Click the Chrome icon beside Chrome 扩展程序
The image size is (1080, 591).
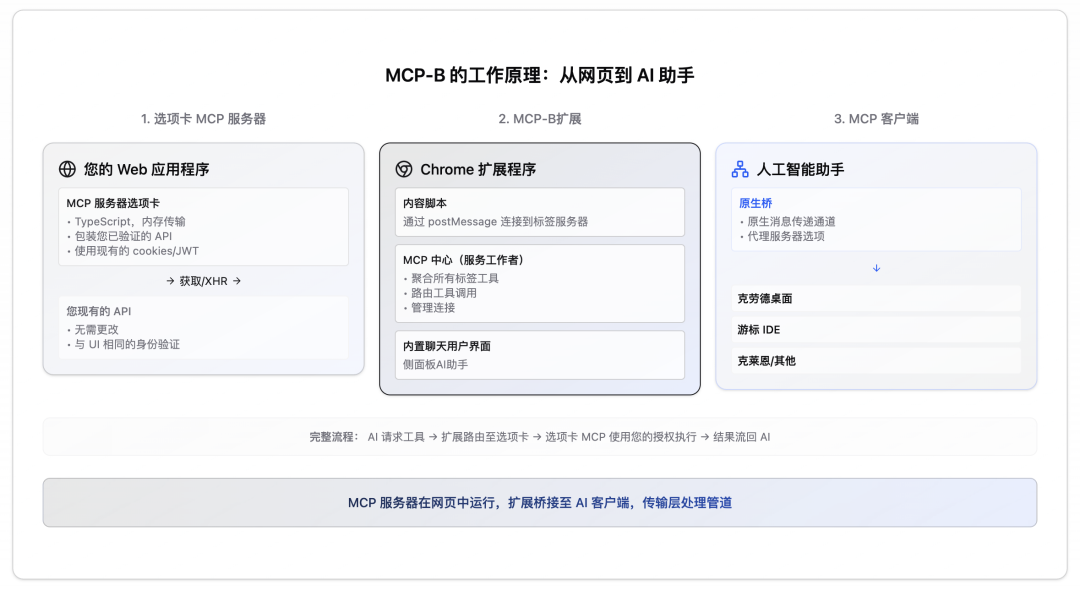pos(404,169)
